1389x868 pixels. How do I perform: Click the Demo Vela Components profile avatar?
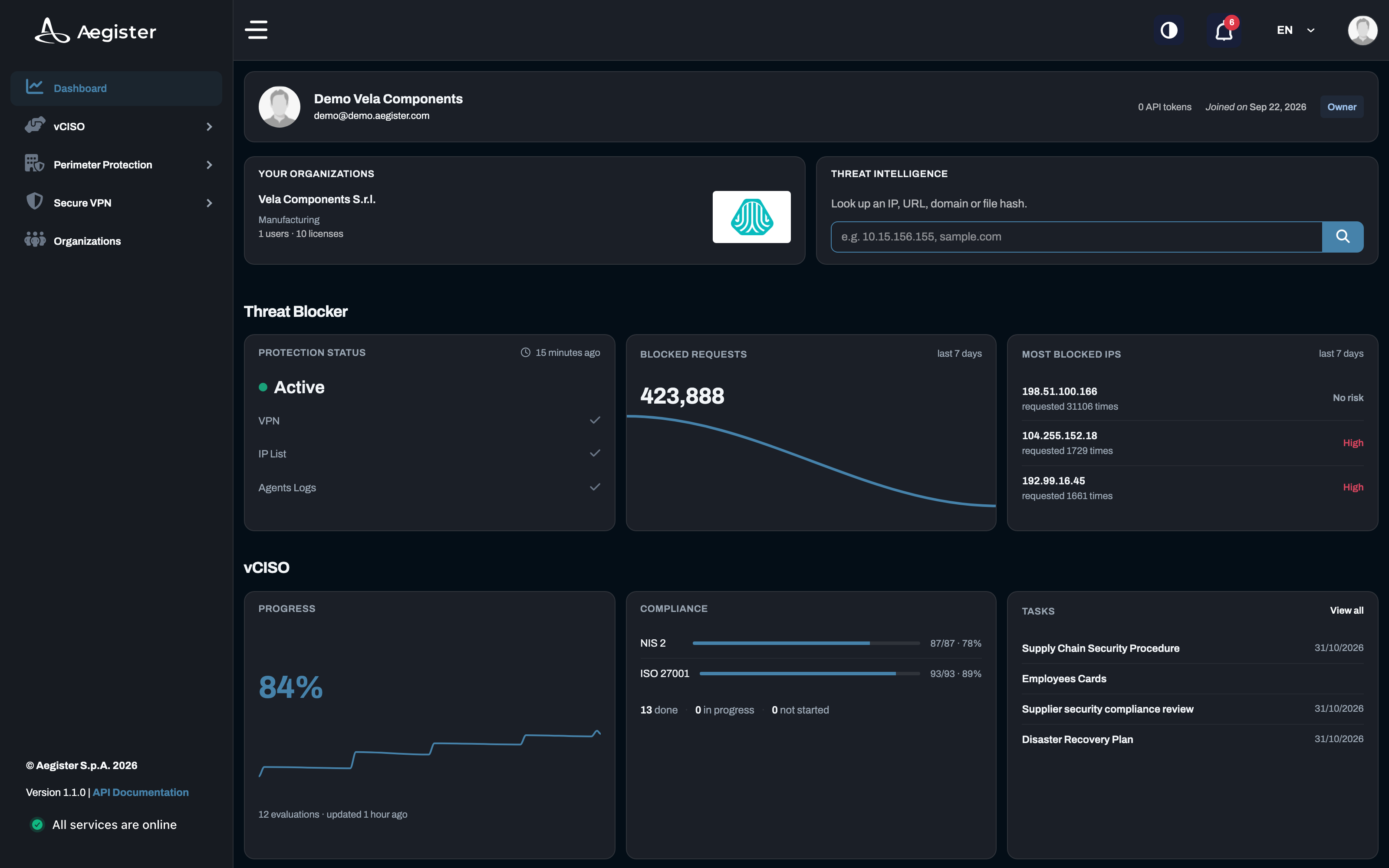[280, 107]
